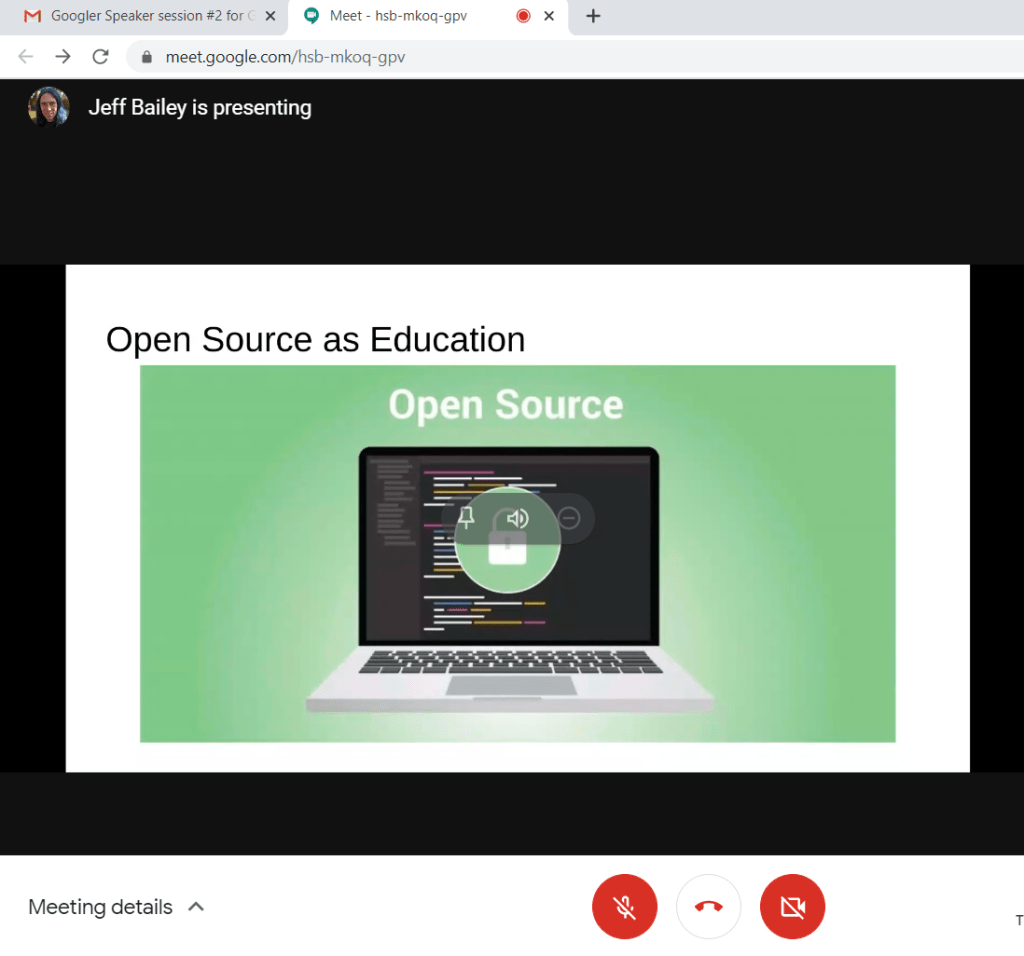Viewport: 1024px width, 956px height.
Task: Click the remove (minus circle) icon on the overlay
Action: tap(569, 518)
